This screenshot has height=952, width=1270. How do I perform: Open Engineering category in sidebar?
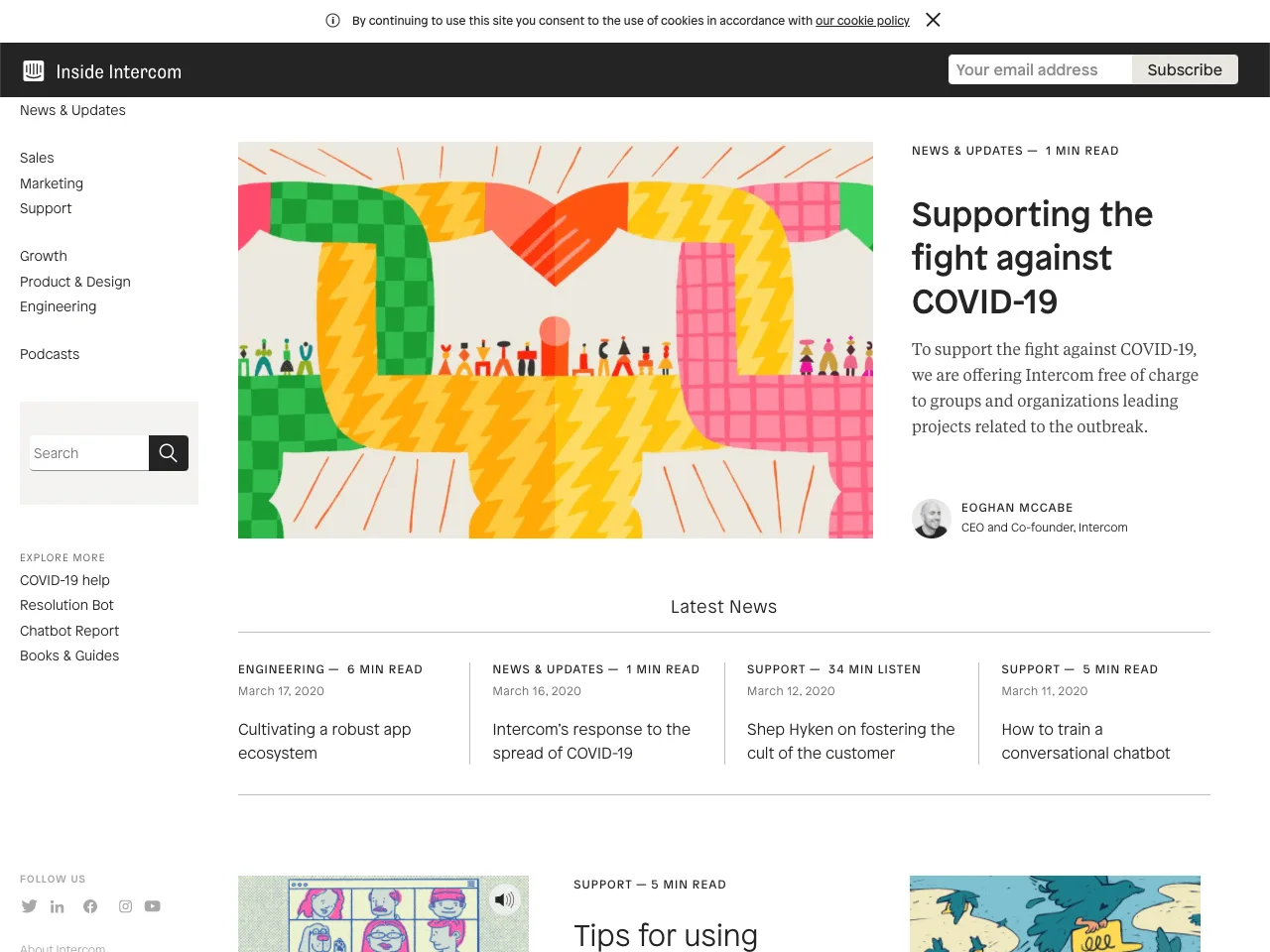(59, 306)
